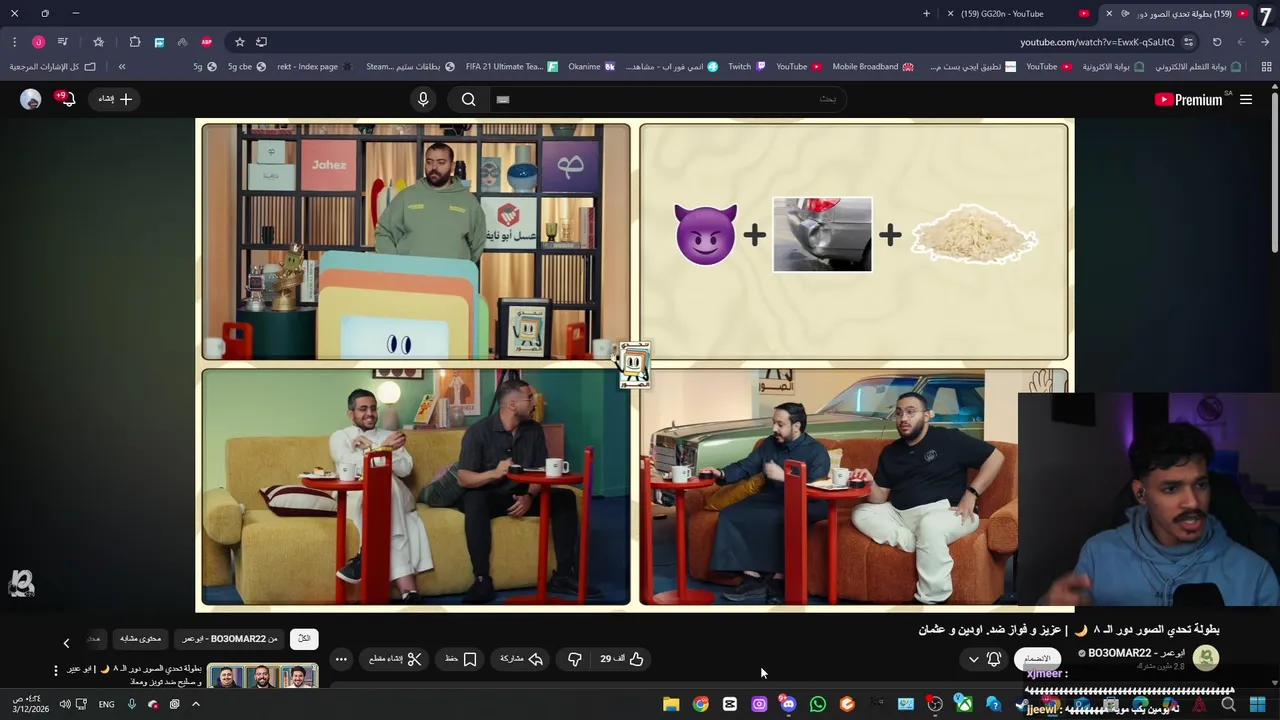This screenshot has height=720, width=1280.
Task: Open suggested video options three-dot menu
Action: (56, 670)
